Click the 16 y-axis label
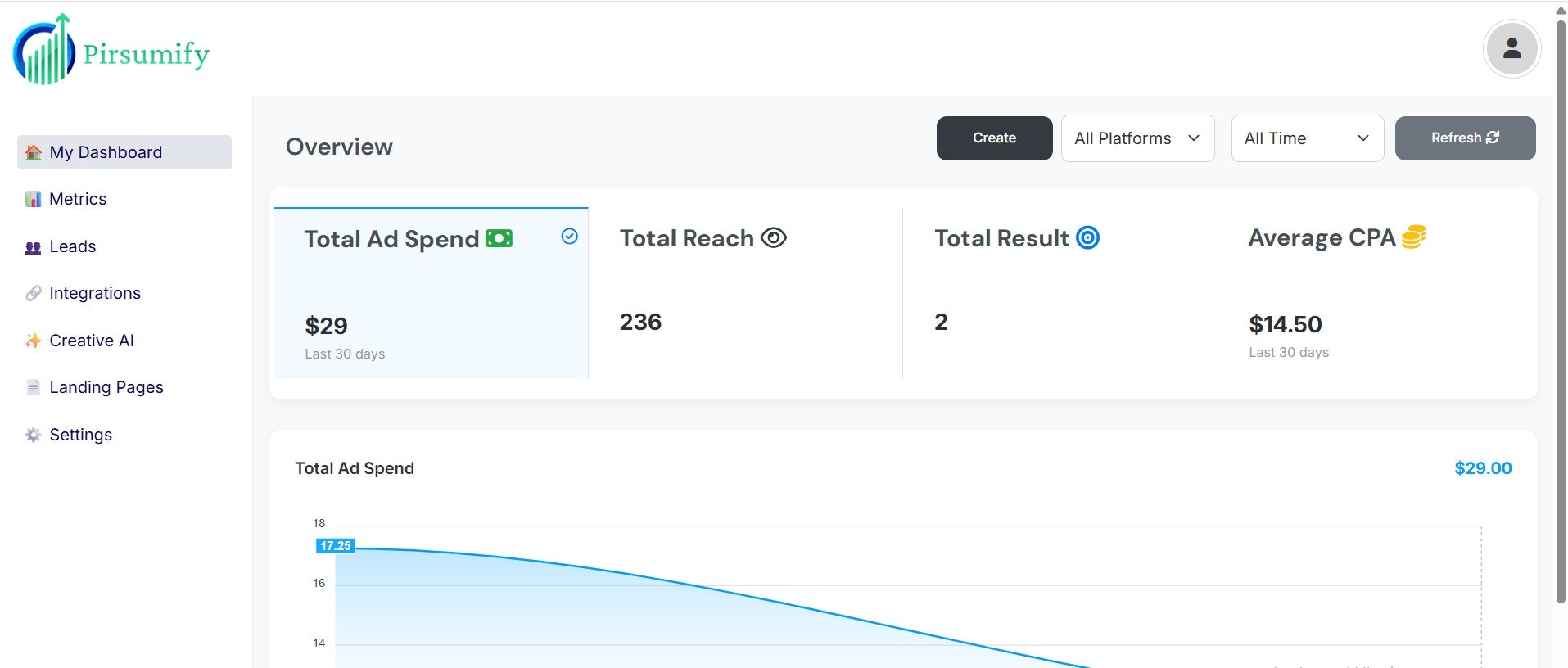Screen dimensions: 1568x668 tap(319, 583)
